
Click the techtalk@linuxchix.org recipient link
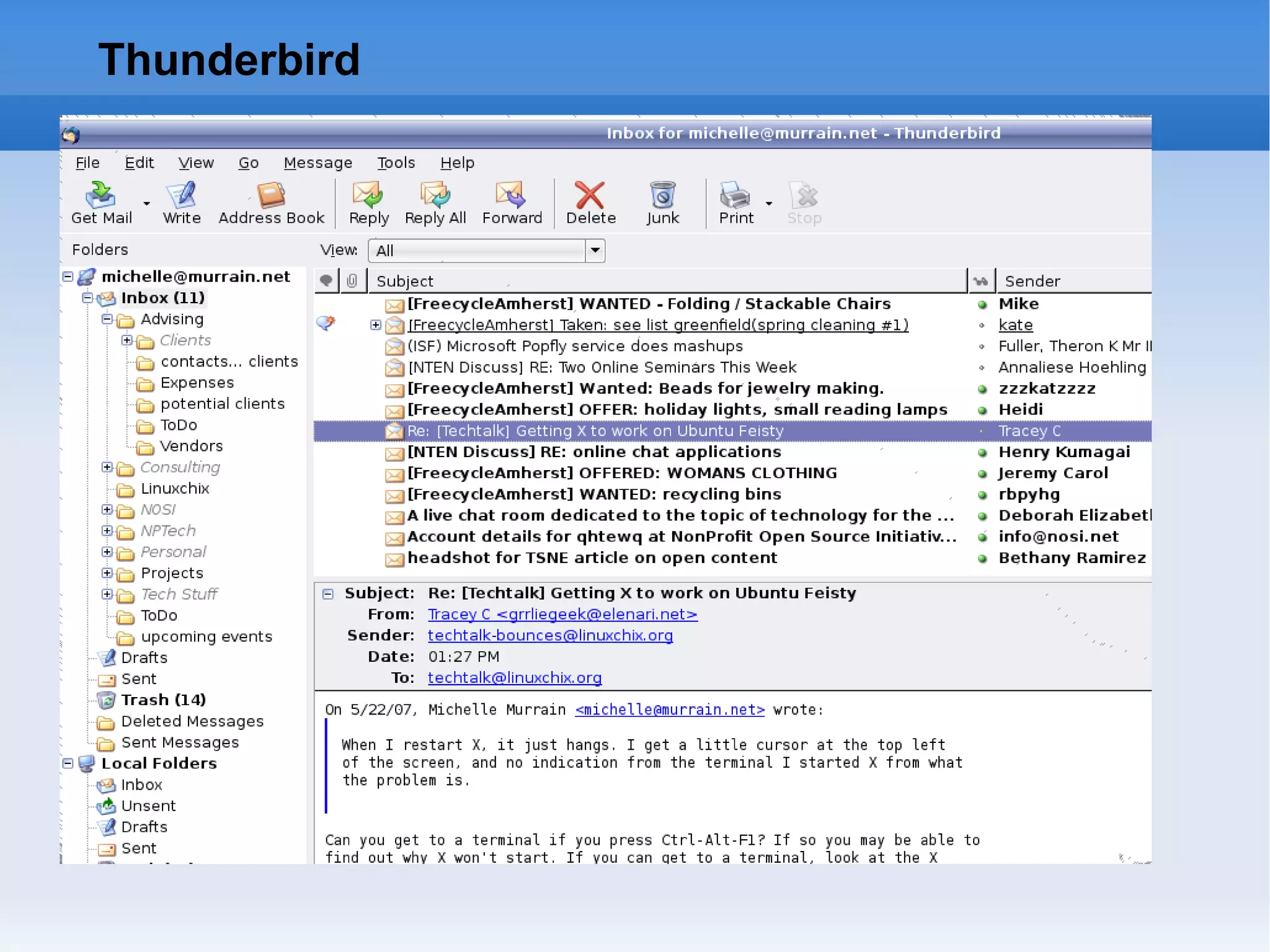pyautogui.click(x=514, y=678)
